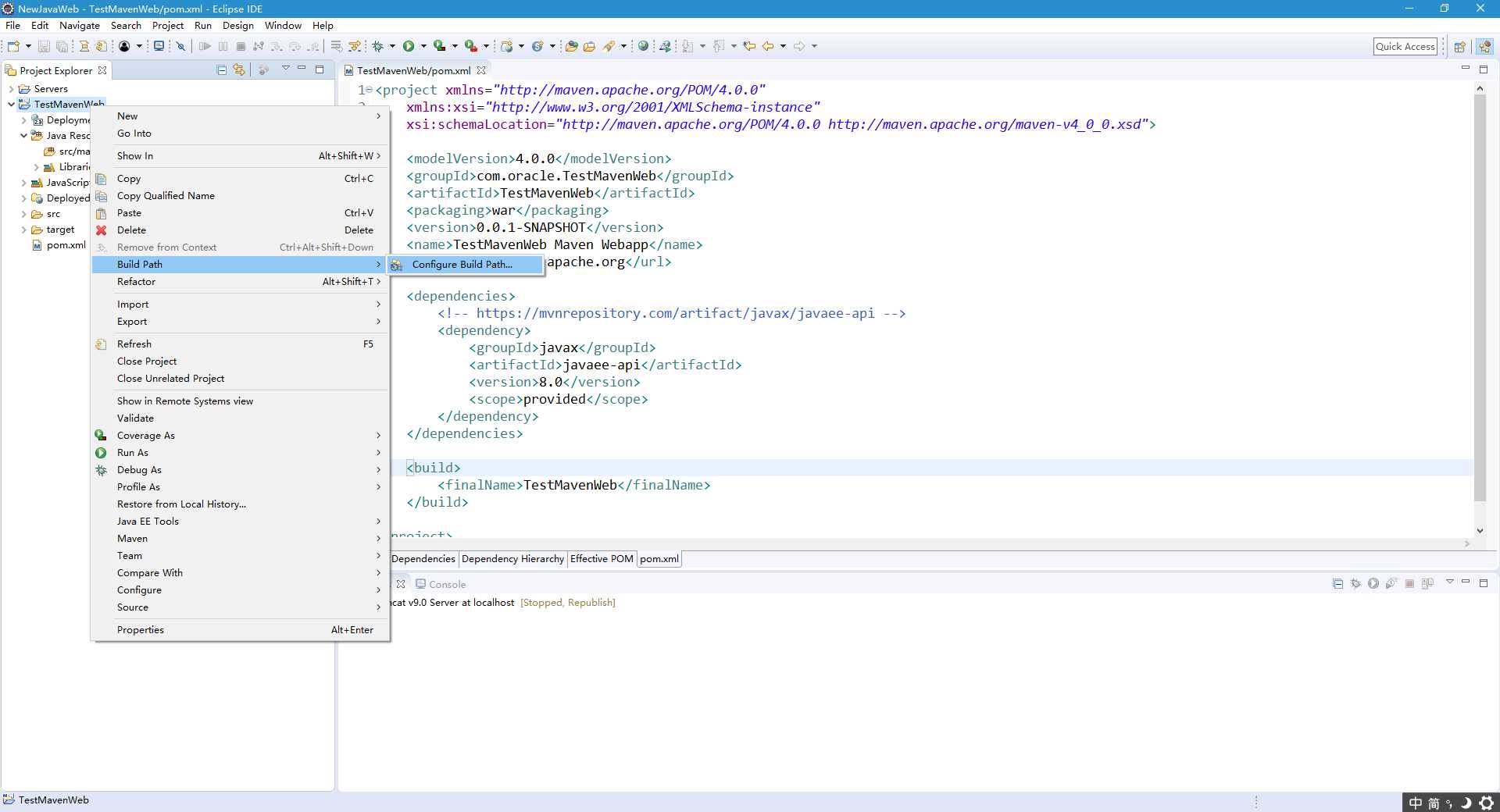Maximize the editor area
1500x812 pixels.
coord(1484,69)
